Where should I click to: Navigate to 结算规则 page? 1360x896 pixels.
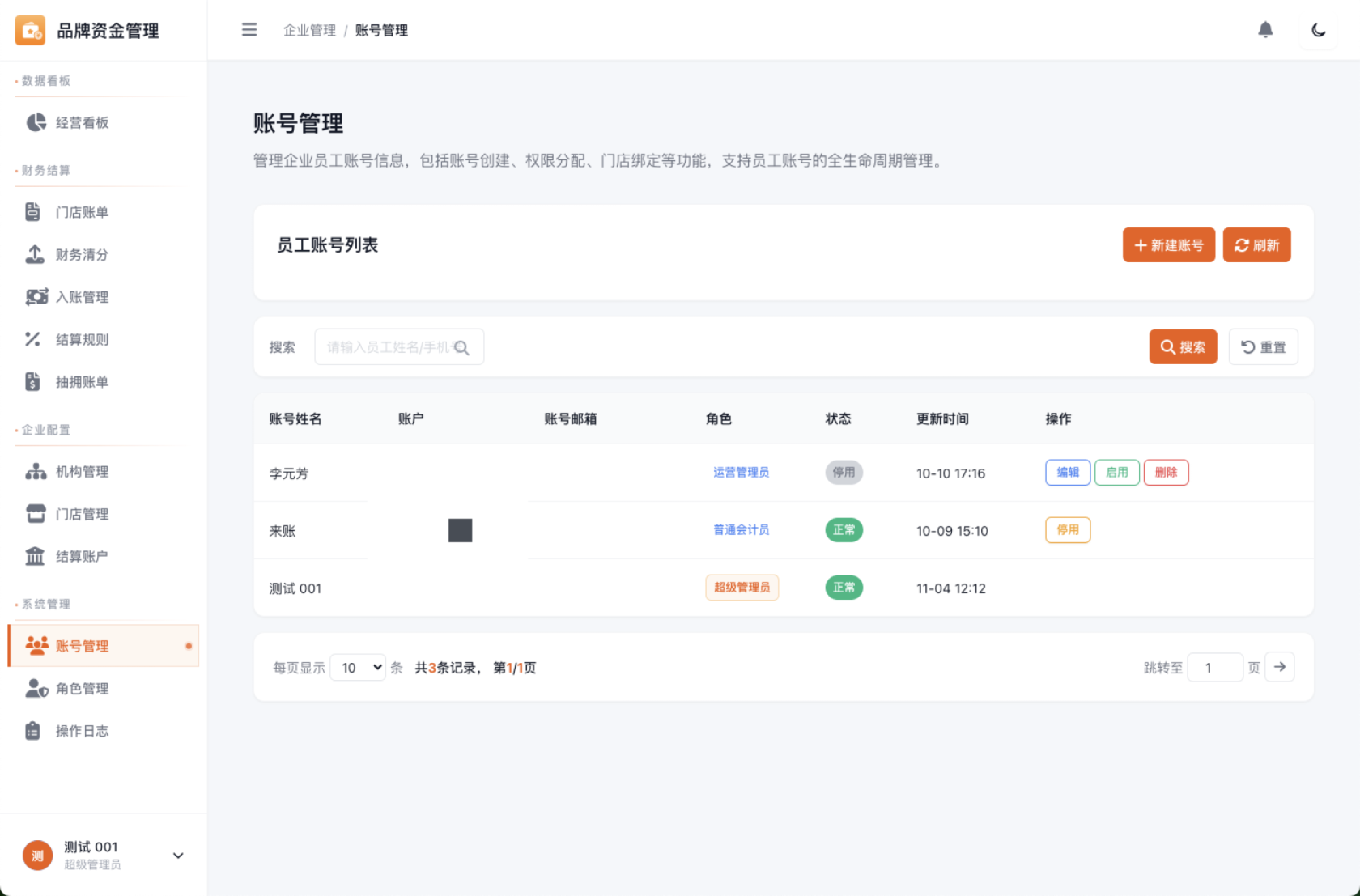(81, 340)
